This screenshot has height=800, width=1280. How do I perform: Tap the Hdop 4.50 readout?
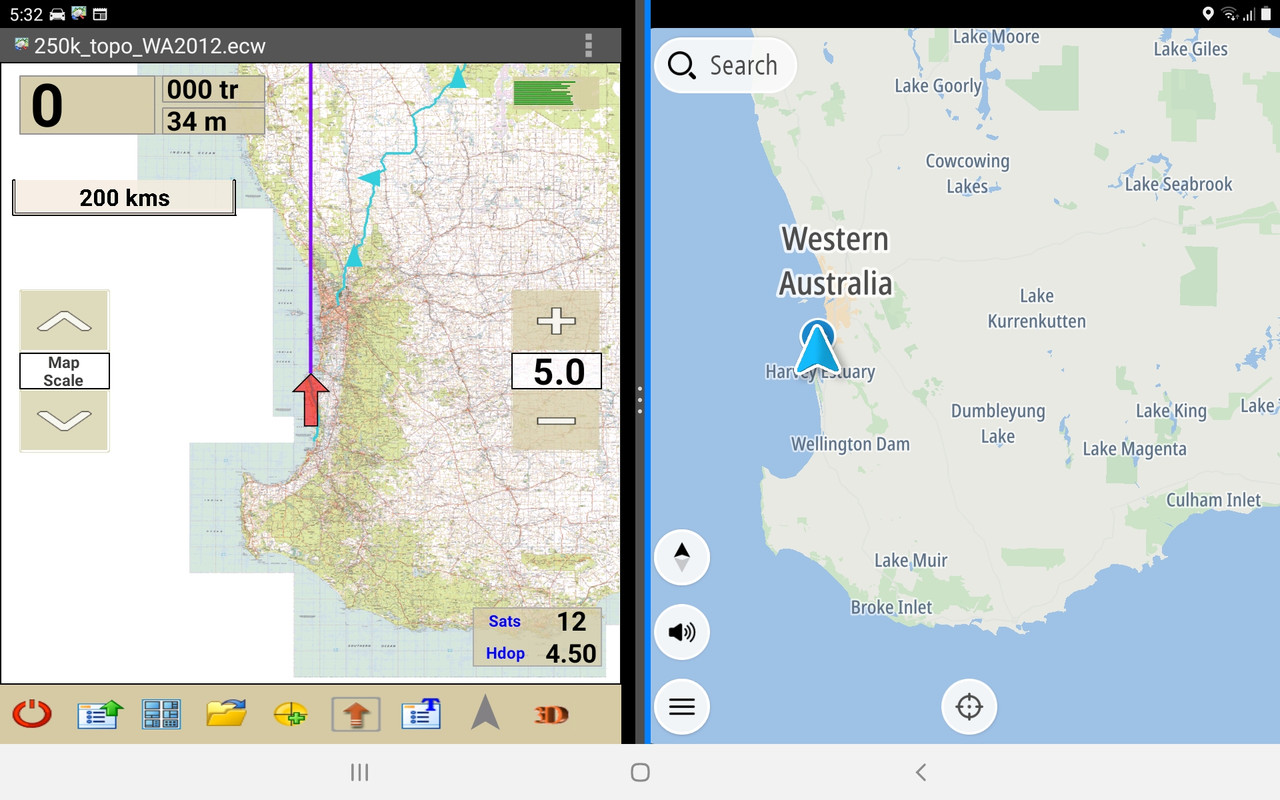(x=538, y=652)
